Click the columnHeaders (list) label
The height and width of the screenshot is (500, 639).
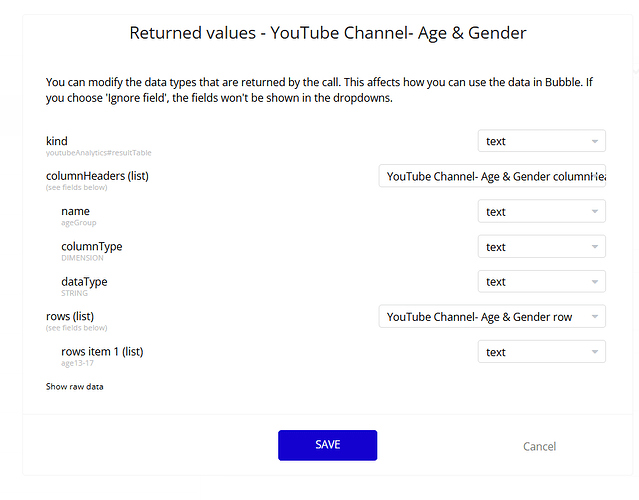click(x=97, y=176)
